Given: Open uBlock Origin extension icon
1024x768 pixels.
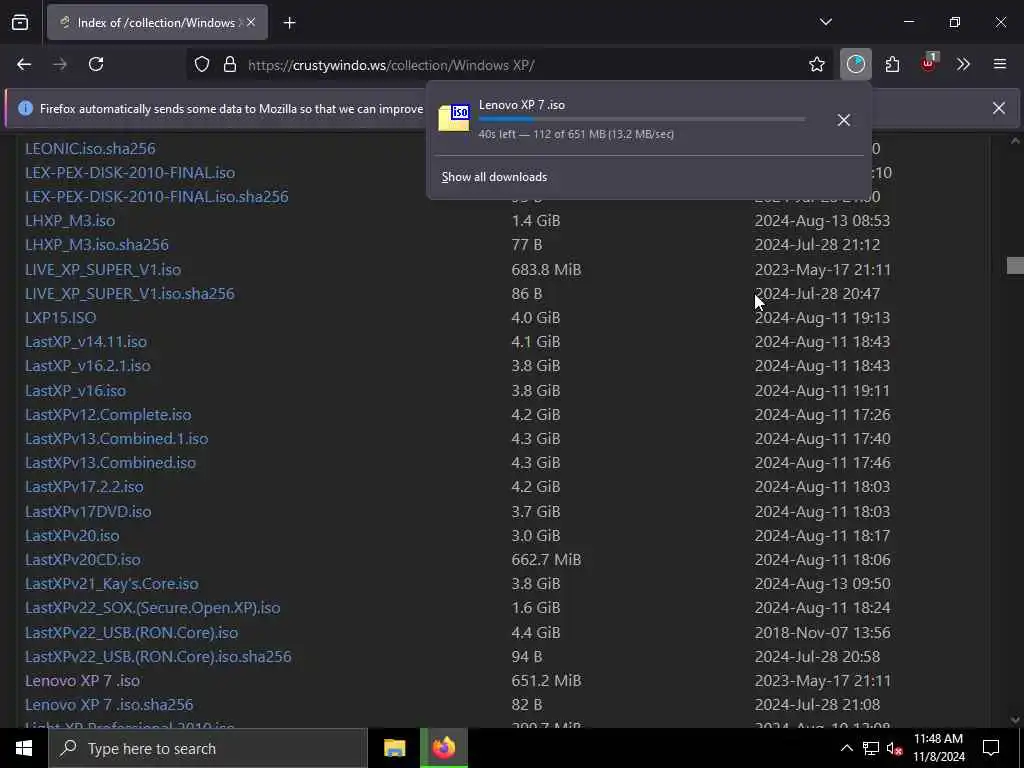Looking at the screenshot, I should click(929, 63).
